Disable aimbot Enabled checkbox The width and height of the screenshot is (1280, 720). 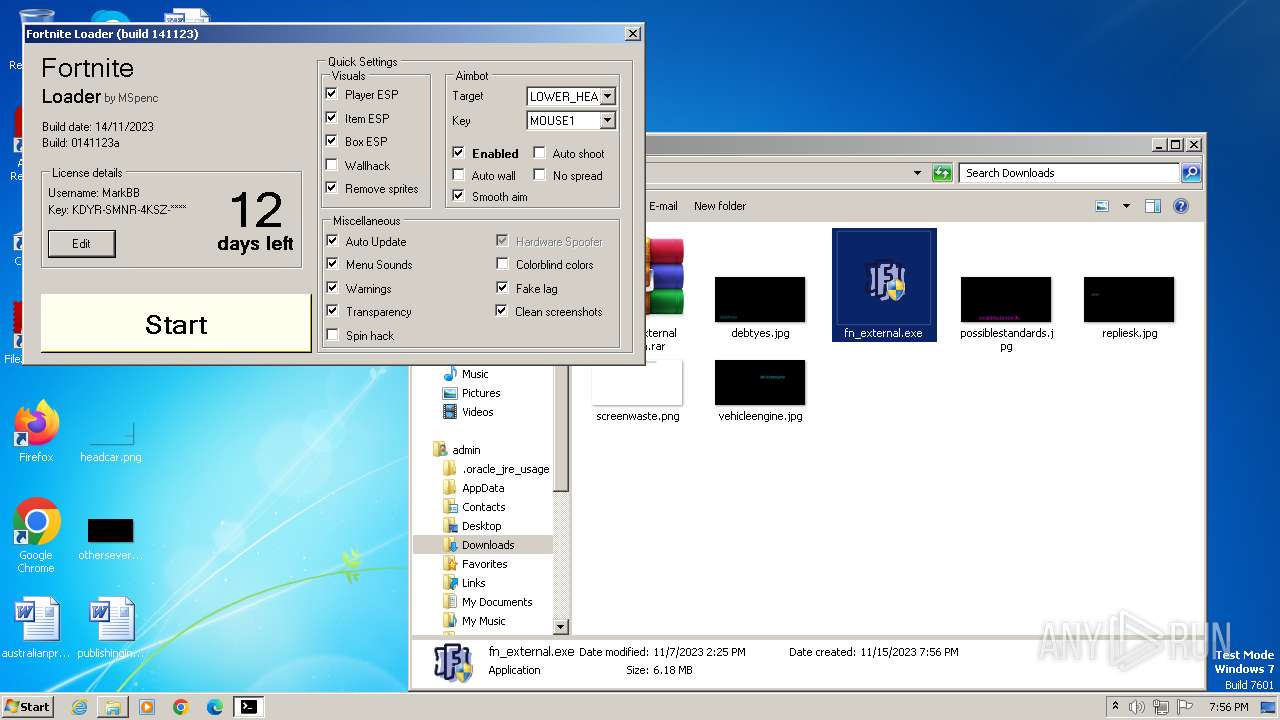coord(458,153)
